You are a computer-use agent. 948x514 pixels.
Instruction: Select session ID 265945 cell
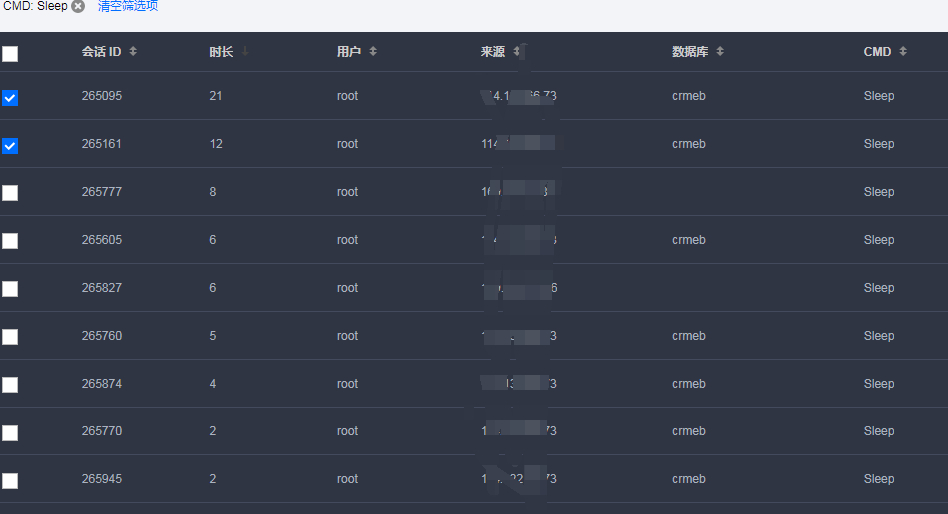coord(102,479)
